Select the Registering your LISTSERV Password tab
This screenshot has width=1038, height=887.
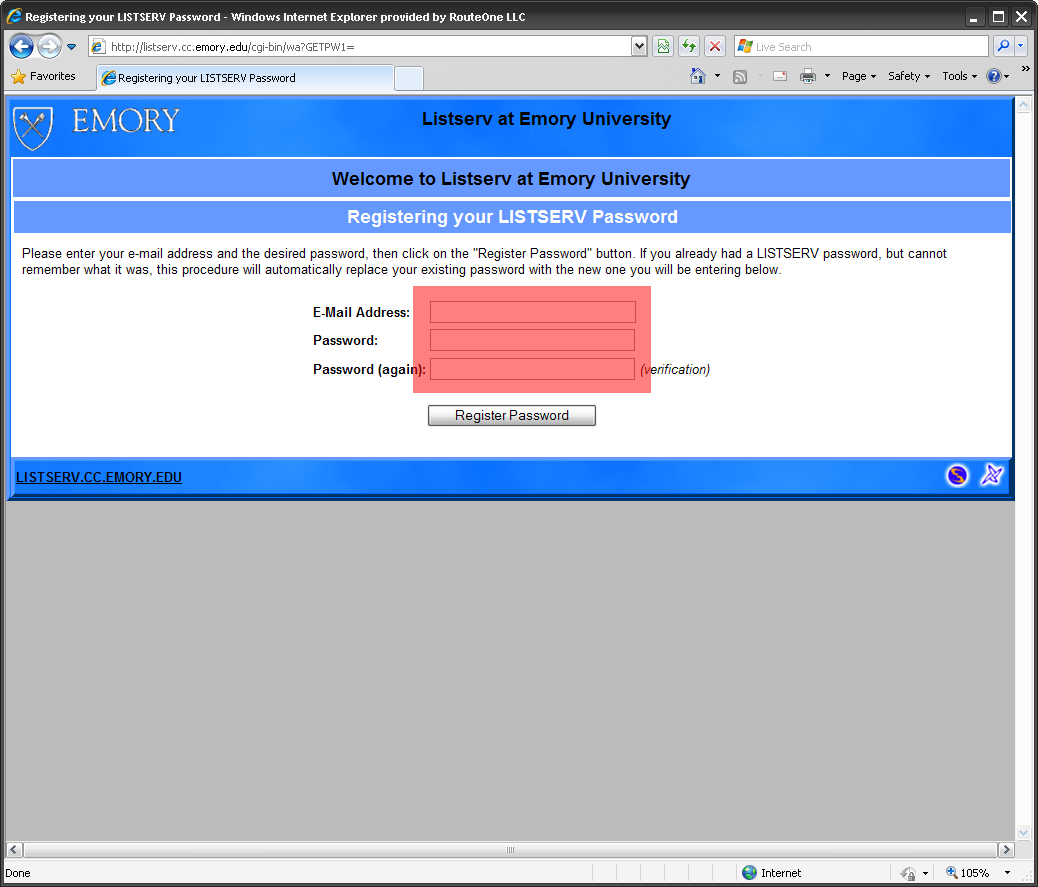pyautogui.click(x=245, y=78)
